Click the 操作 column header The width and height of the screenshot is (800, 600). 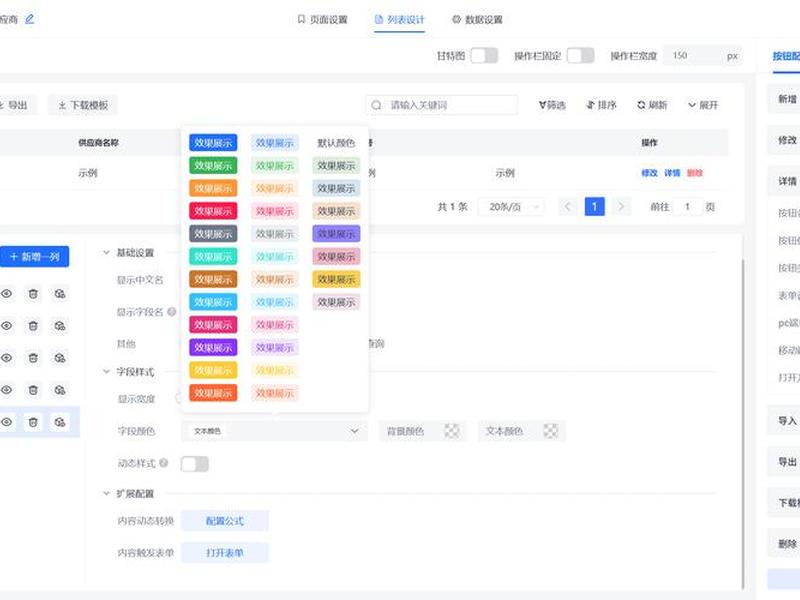(649, 143)
